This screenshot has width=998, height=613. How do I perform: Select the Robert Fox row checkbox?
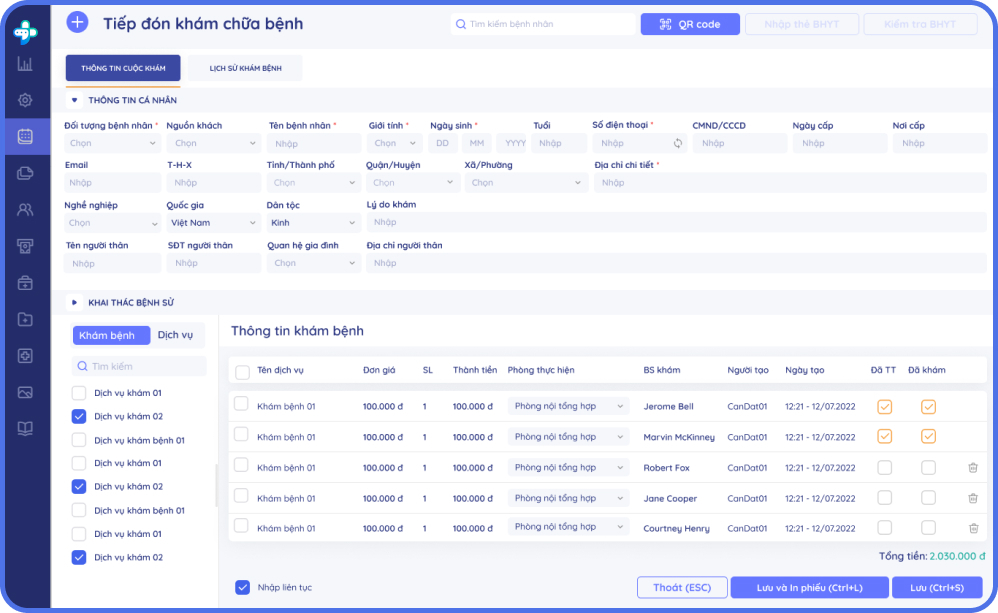click(241, 465)
